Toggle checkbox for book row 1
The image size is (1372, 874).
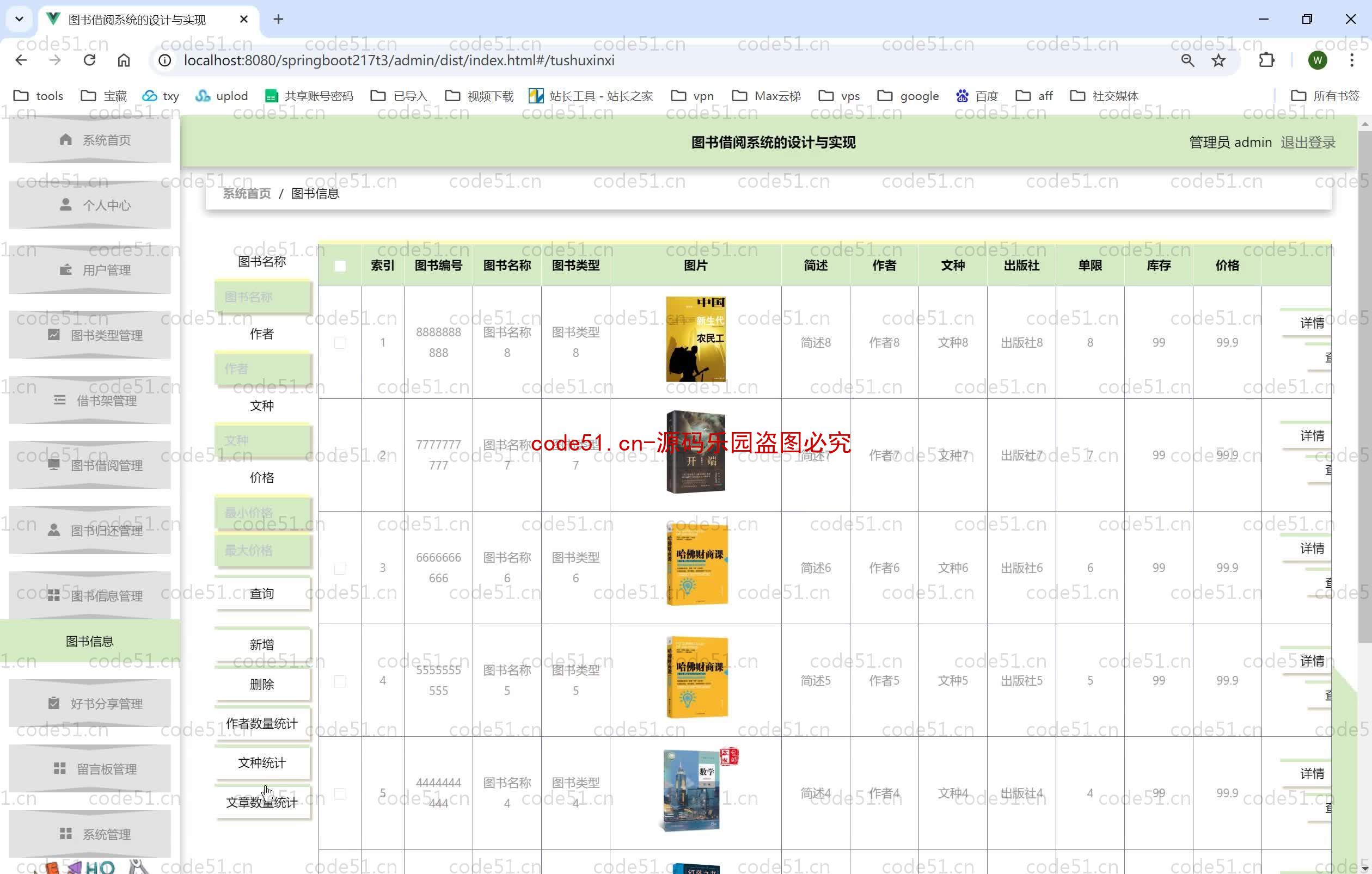point(340,342)
